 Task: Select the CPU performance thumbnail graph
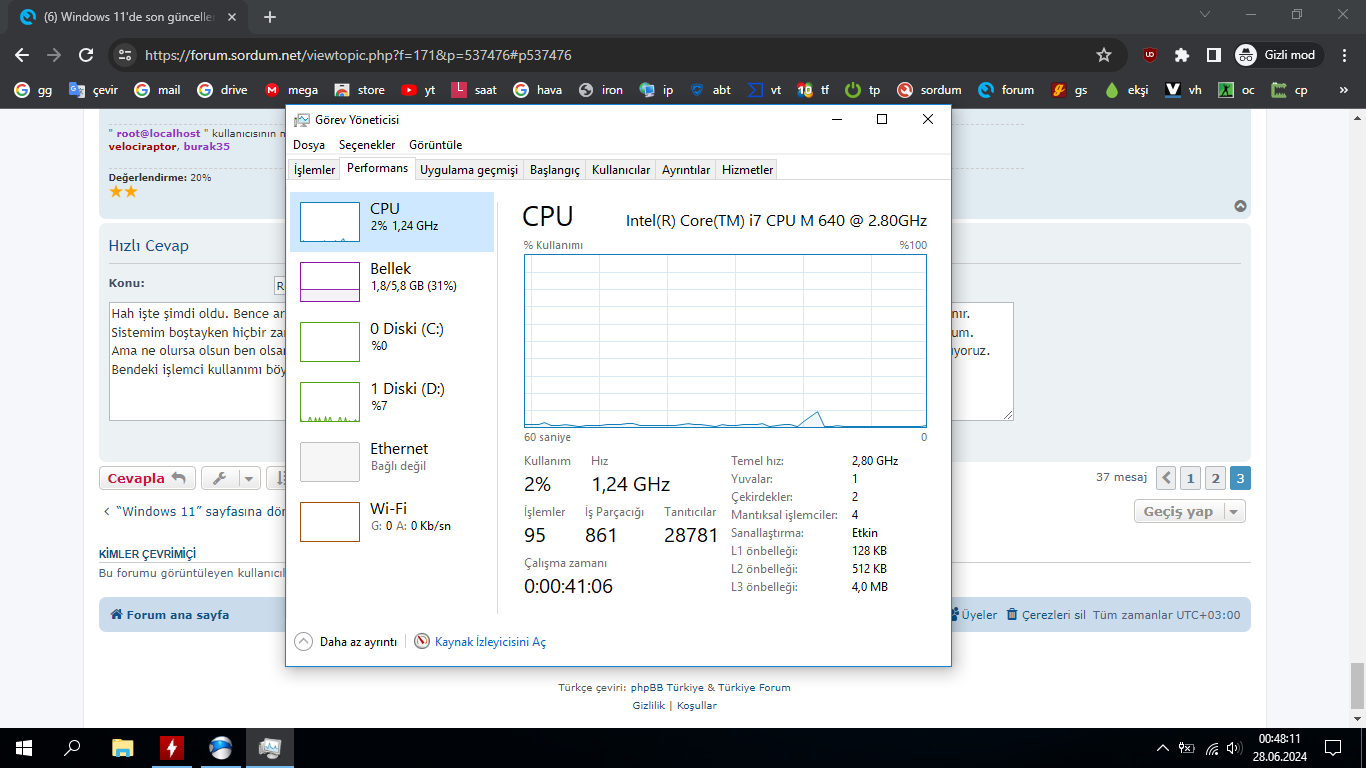point(330,222)
